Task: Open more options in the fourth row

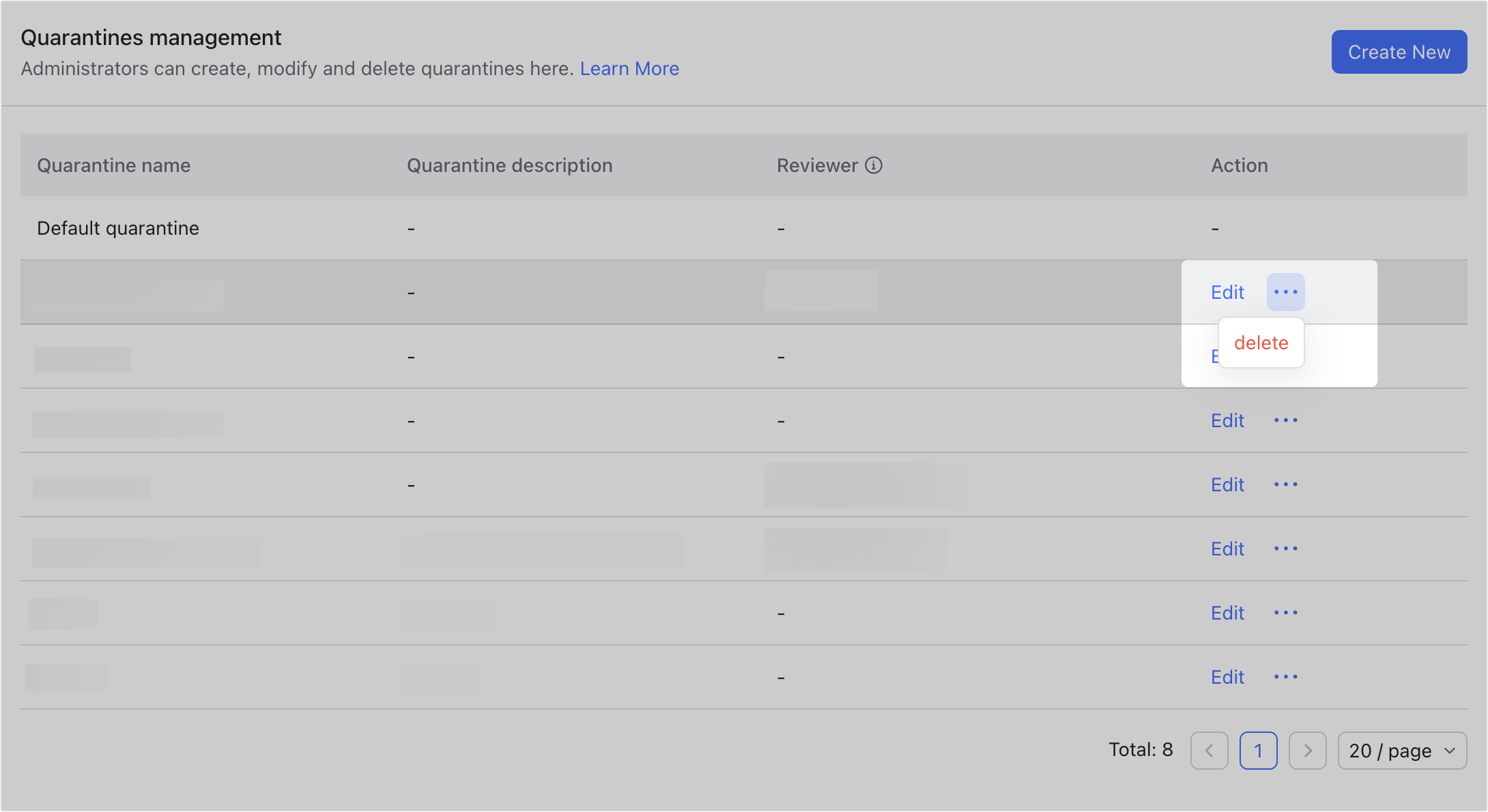Action: pos(1286,420)
